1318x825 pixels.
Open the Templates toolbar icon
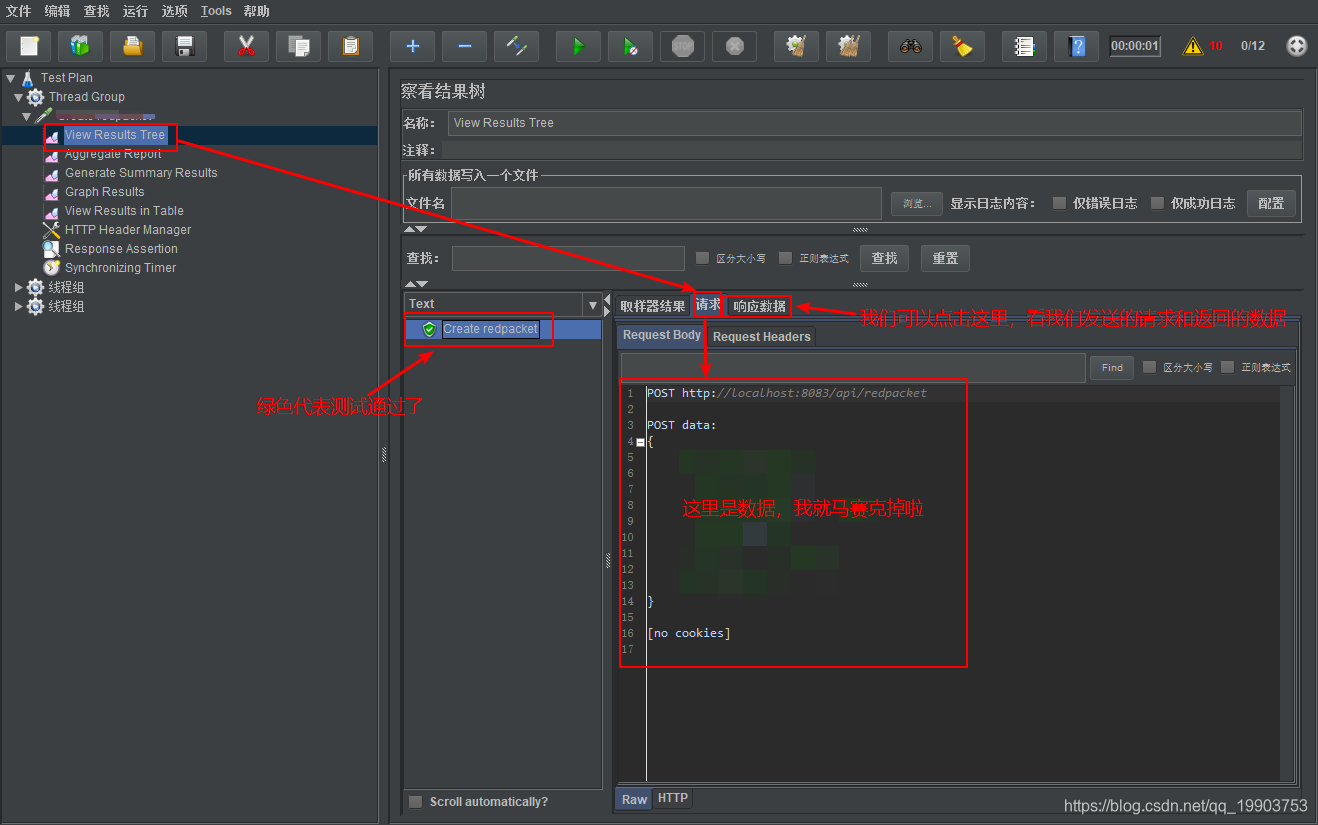[x=80, y=46]
